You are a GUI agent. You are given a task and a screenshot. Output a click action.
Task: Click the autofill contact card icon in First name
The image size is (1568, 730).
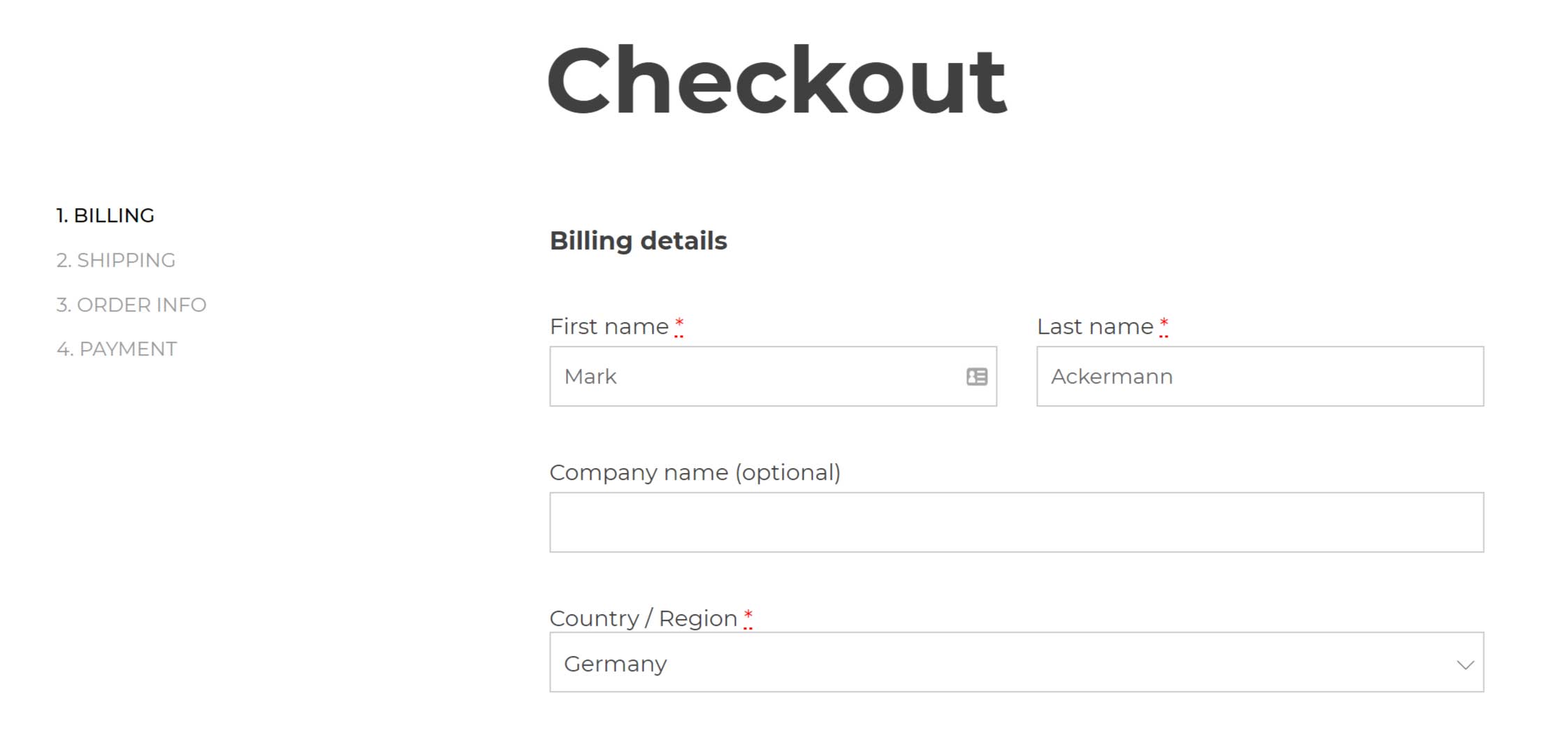pyautogui.click(x=976, y=377)
